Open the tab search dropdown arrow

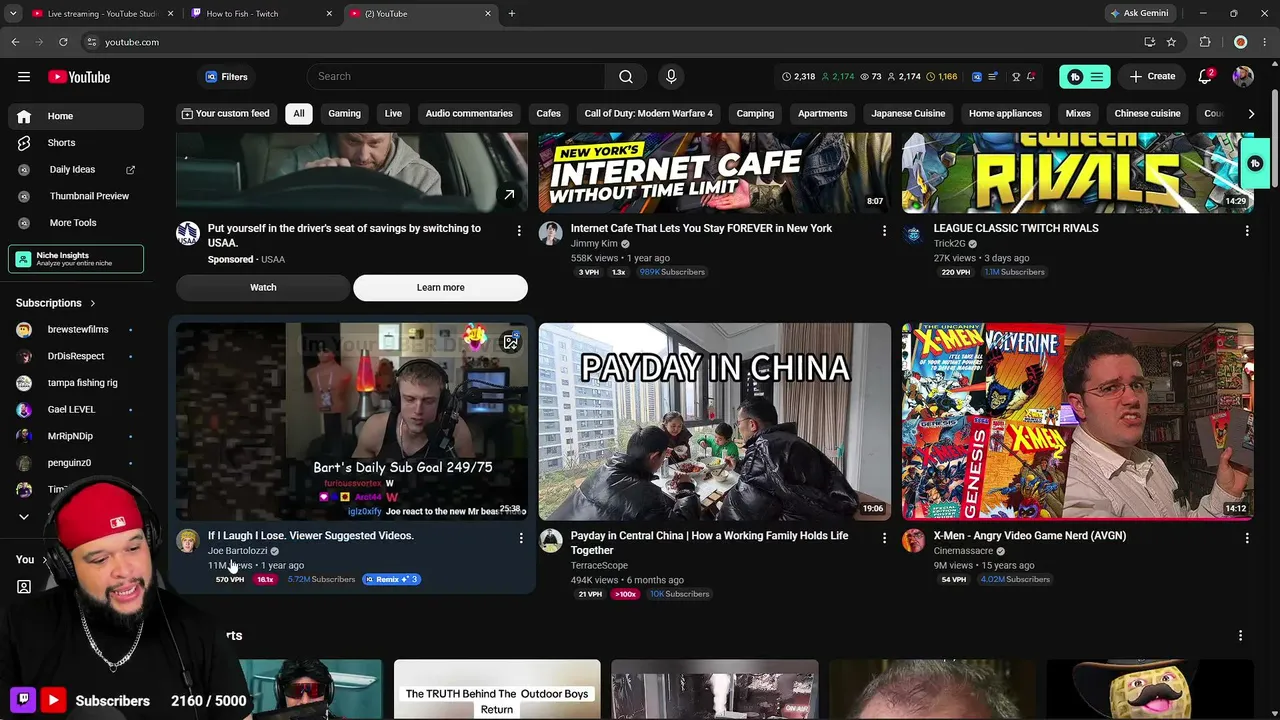coord(13,14)
